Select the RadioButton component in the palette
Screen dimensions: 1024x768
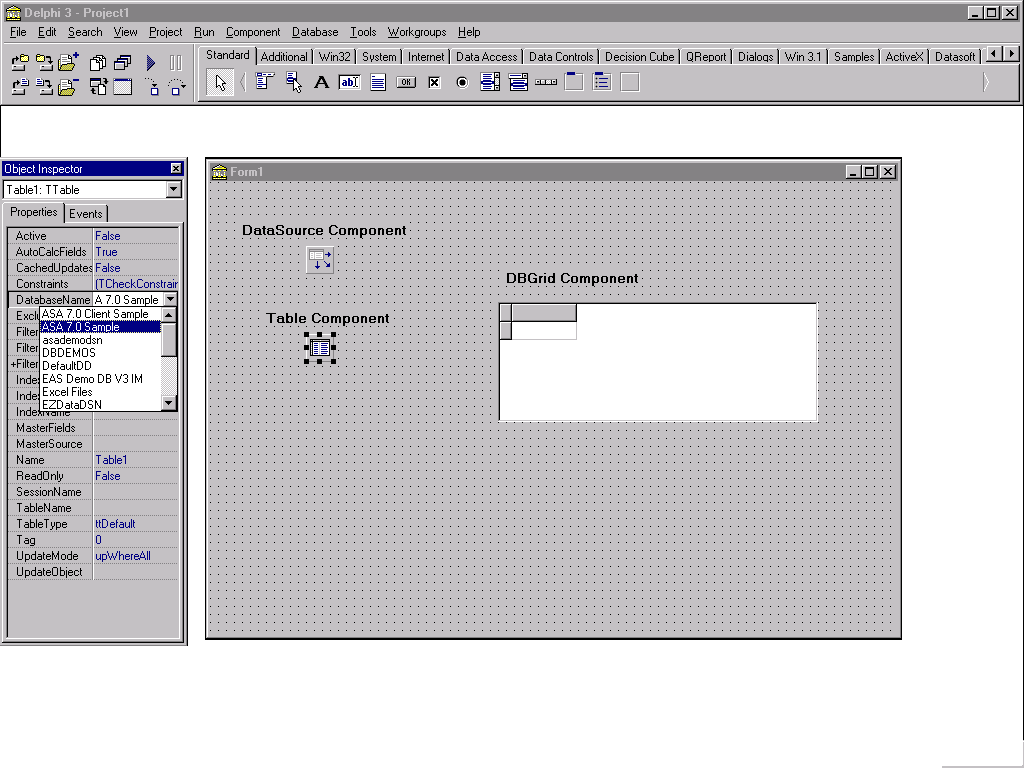[x=462, y=83]
